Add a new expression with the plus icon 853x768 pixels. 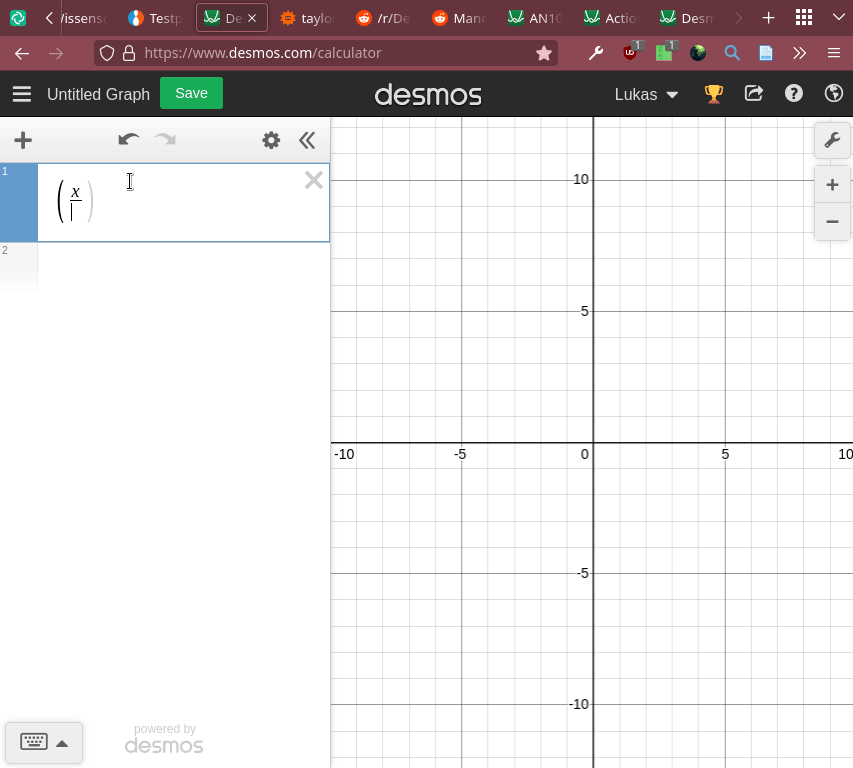click(x=22, y=140)
